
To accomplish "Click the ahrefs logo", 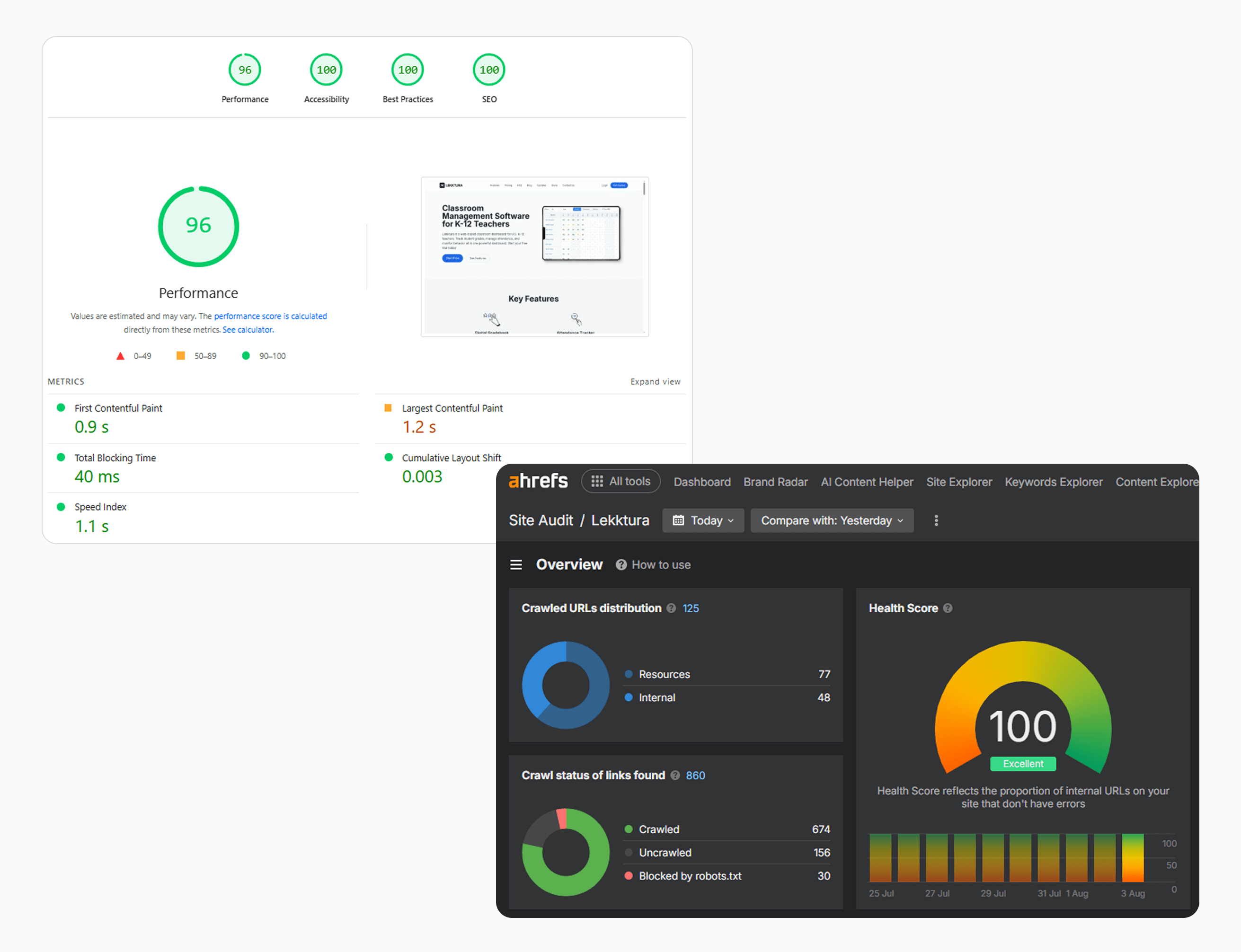I will click(x=538, y=481).
